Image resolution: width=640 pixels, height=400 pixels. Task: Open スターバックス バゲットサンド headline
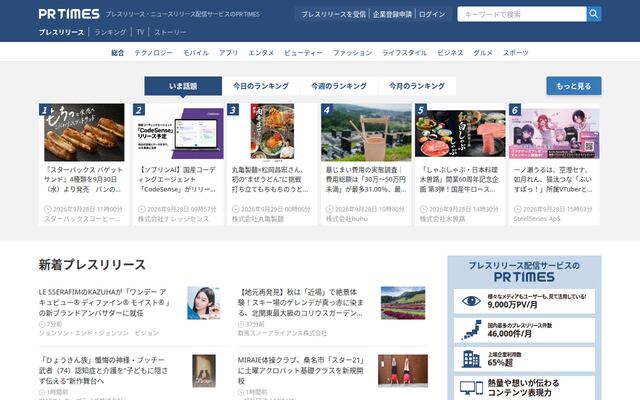tap(84, 180)
